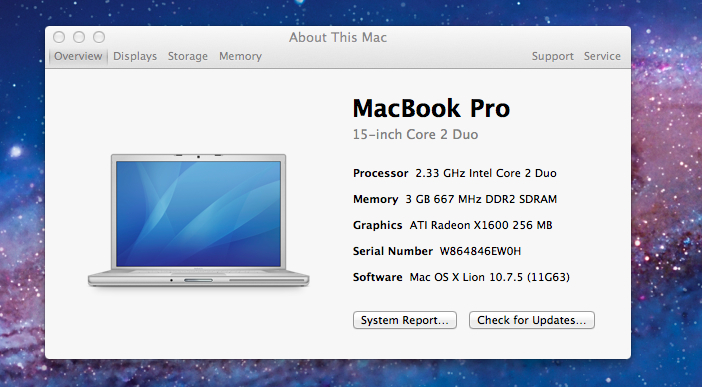The image size is (702, 387).
Task: Click the Processor label
Action: [x=381, y=173]
